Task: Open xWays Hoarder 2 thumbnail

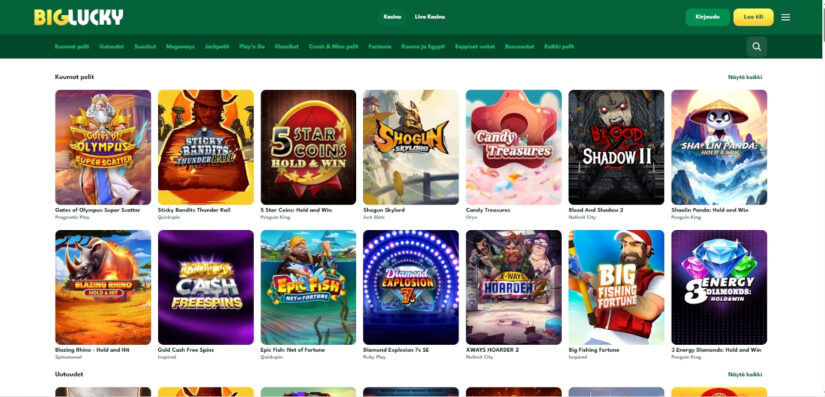Action: (514, 287)
